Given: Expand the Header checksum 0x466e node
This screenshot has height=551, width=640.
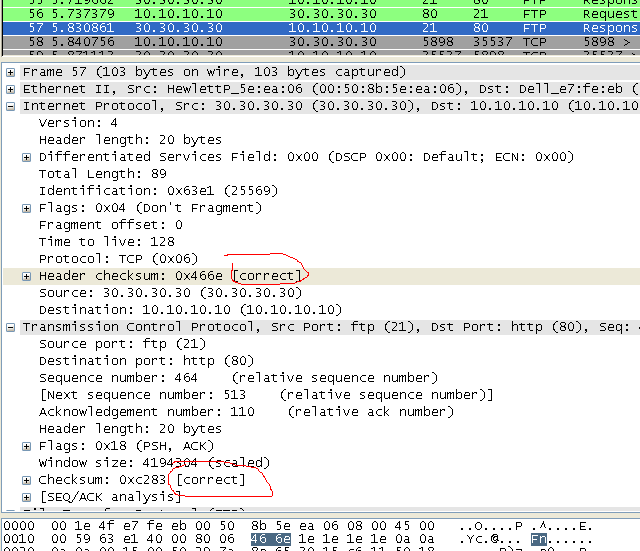Looking at the screenshot, I should pos(27,276).
